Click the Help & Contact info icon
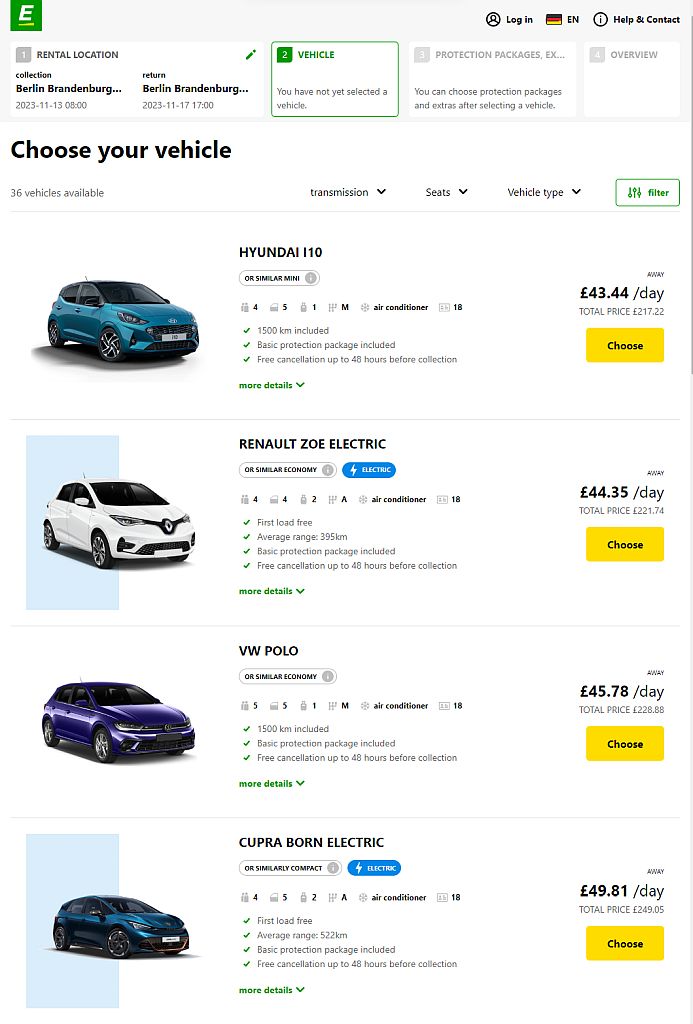 (600, 19)
